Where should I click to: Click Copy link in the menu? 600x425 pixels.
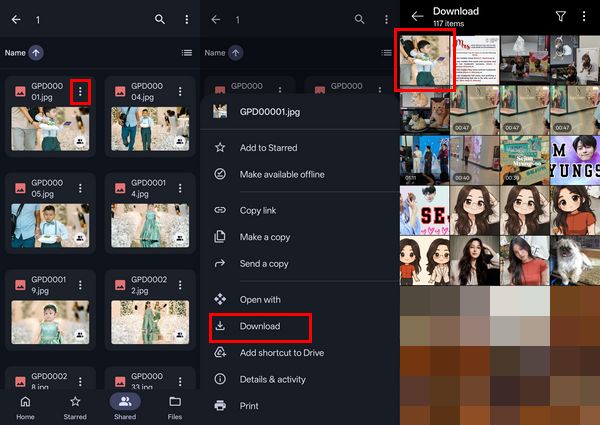pos(260,210)
